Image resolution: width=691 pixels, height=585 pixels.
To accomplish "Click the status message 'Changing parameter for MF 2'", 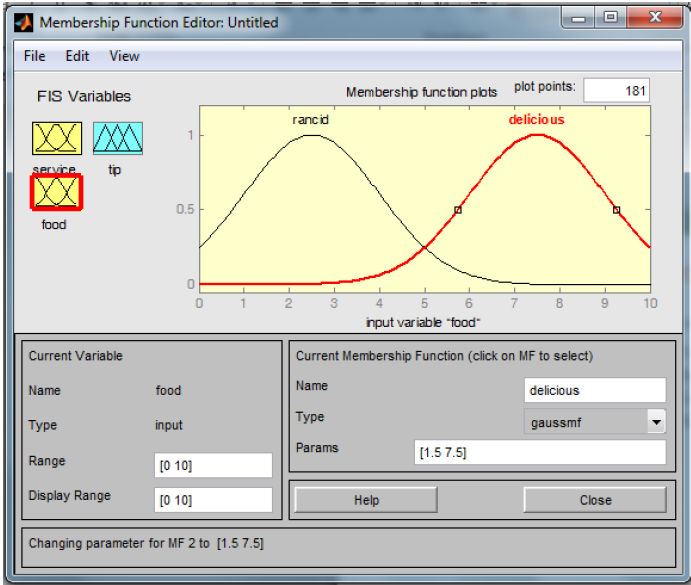I will click(146, 543).
